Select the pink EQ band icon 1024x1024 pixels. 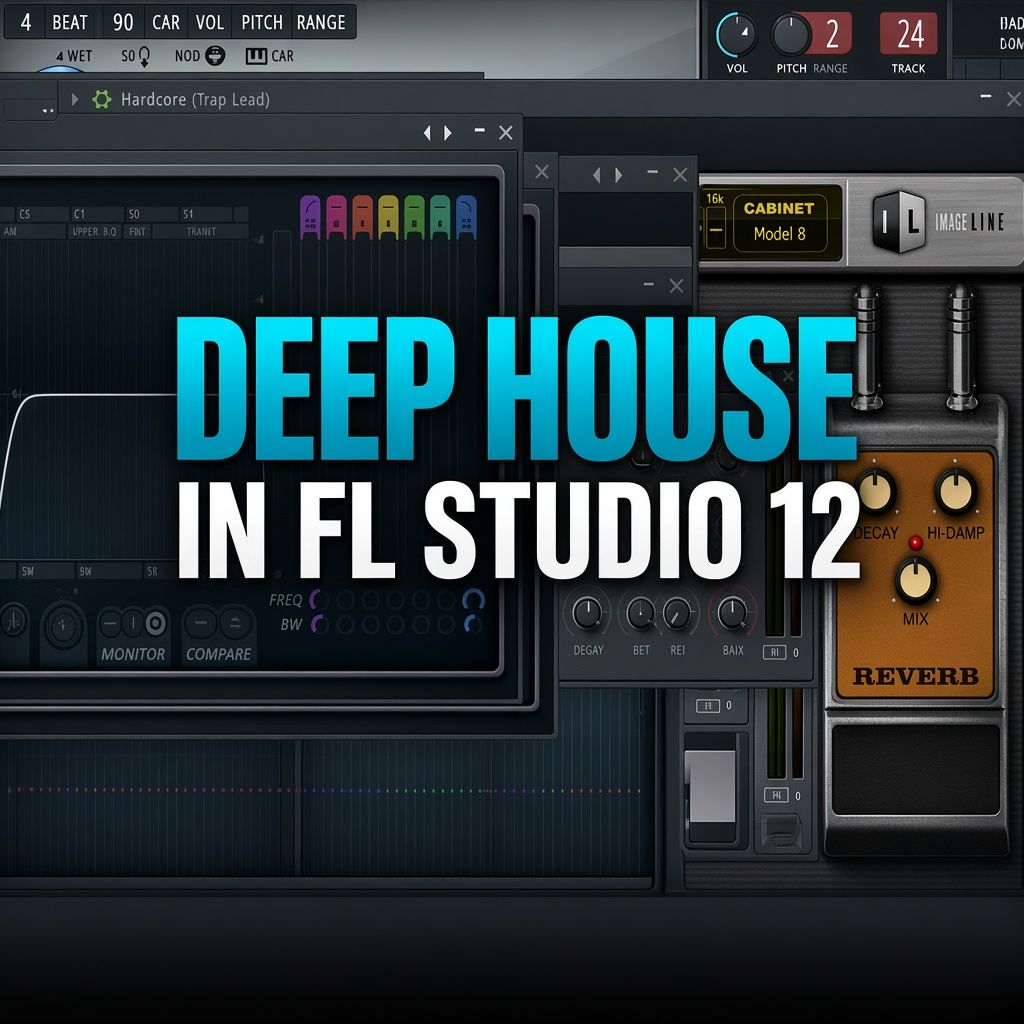pos(336,217)
